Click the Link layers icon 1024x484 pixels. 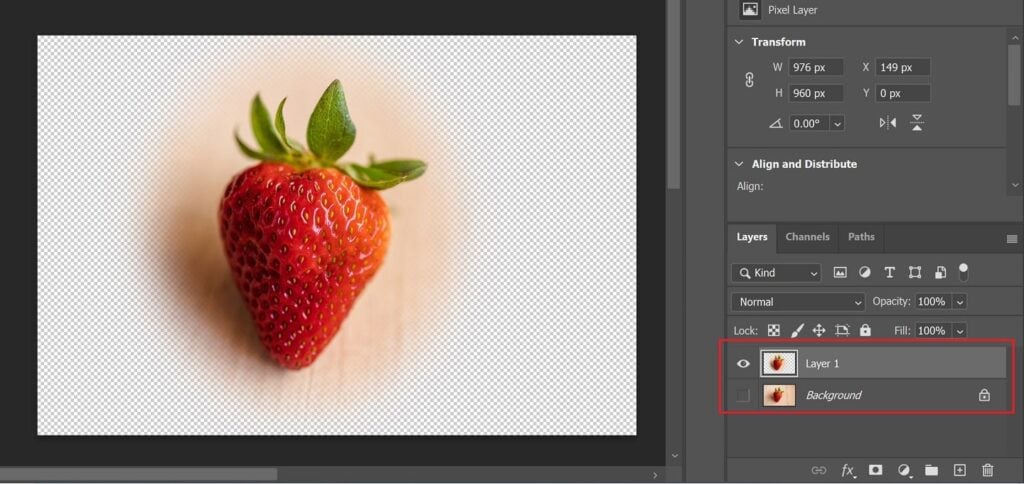coord(818,470)
